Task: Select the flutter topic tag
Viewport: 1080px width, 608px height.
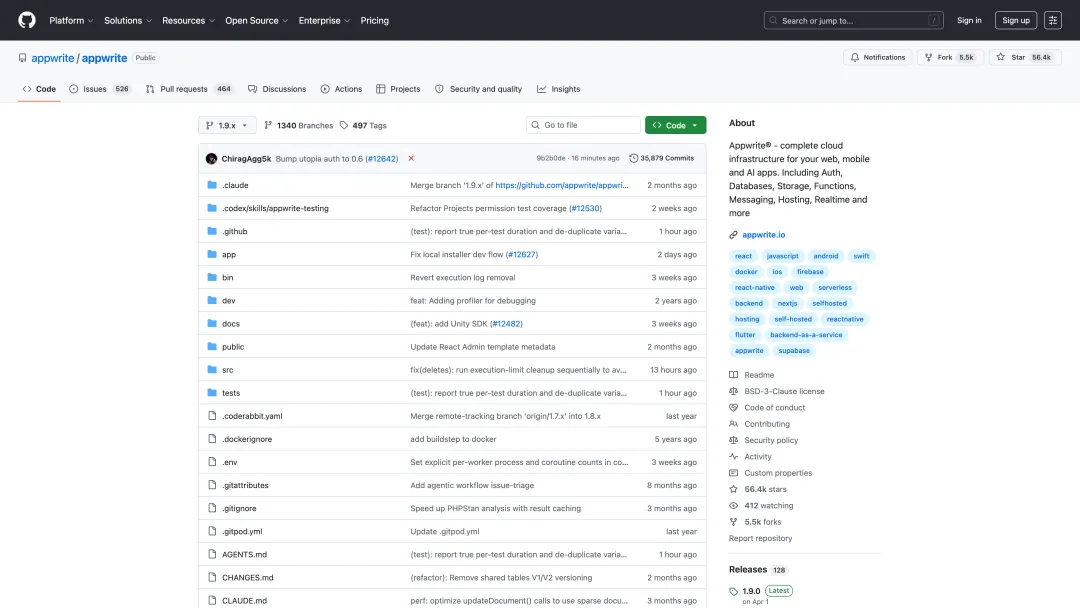Action: point(745,335)
